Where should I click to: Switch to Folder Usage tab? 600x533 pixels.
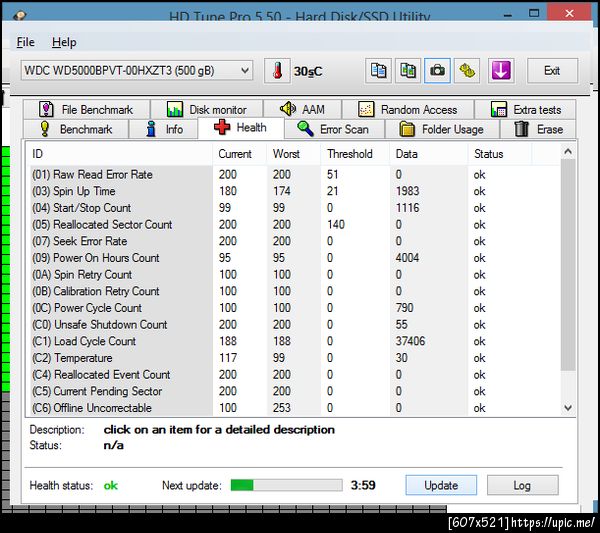(x=442, y=129)
